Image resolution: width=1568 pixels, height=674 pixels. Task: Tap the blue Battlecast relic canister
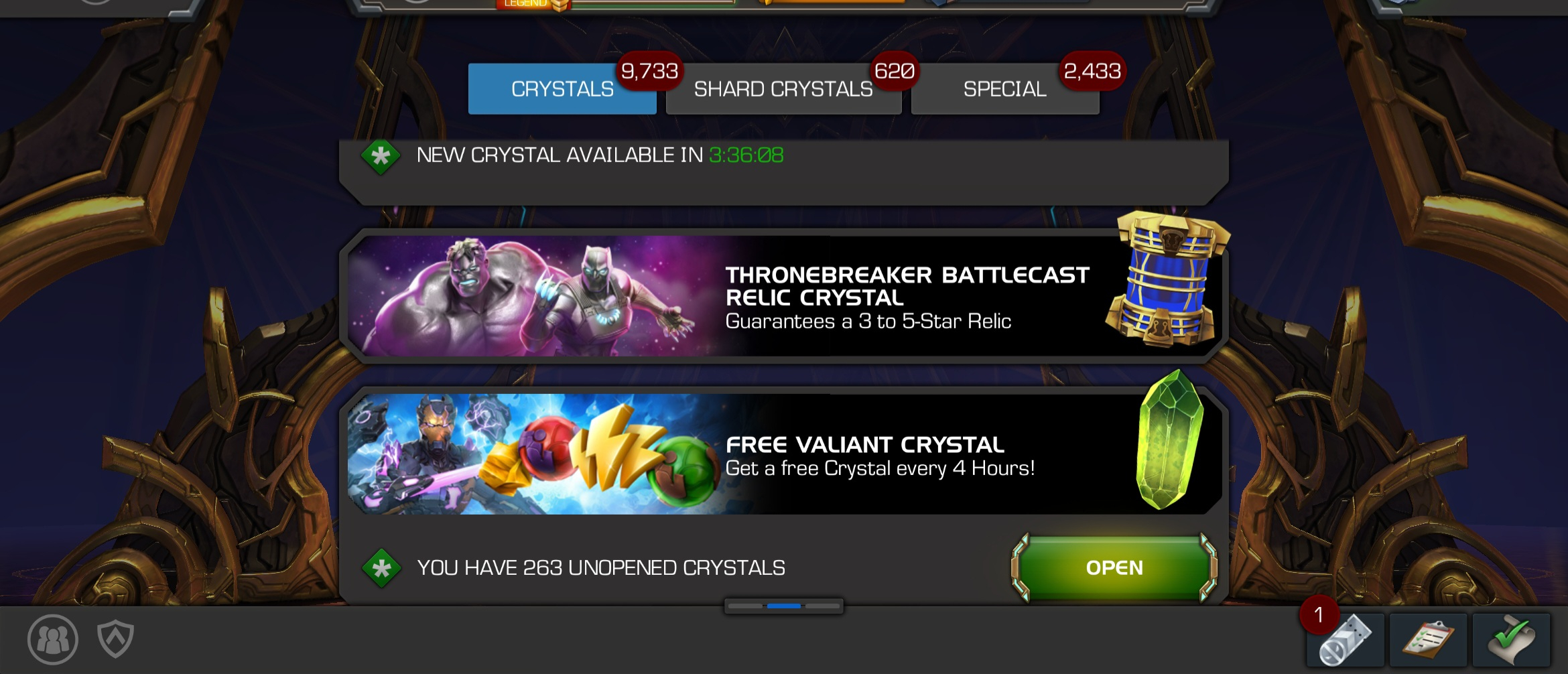[x=1168, y=279]
